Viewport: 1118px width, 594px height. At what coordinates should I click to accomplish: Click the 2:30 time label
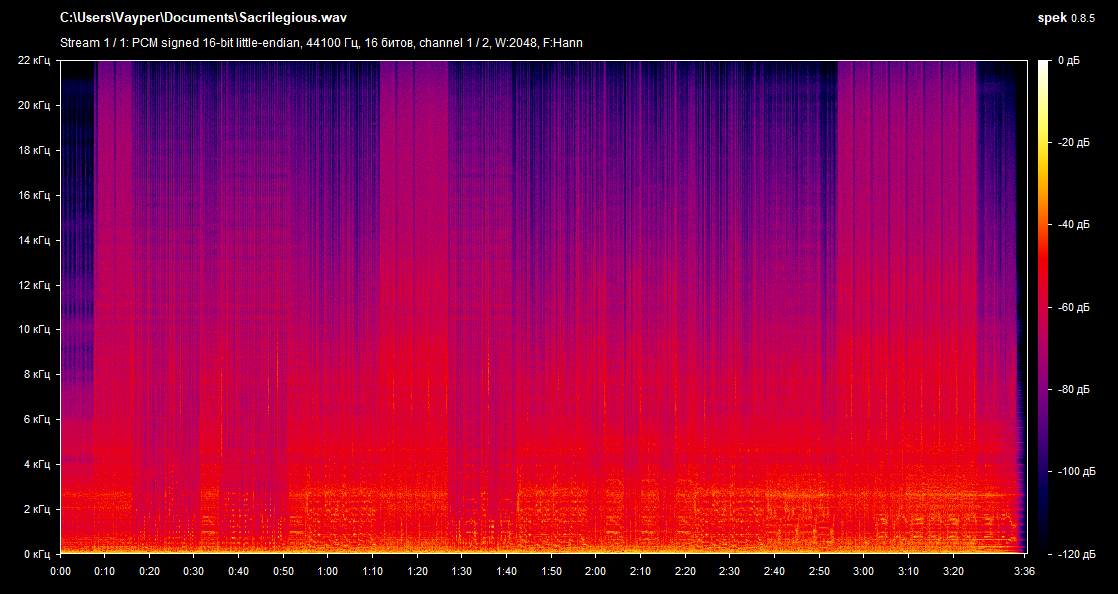pos(729,571)
